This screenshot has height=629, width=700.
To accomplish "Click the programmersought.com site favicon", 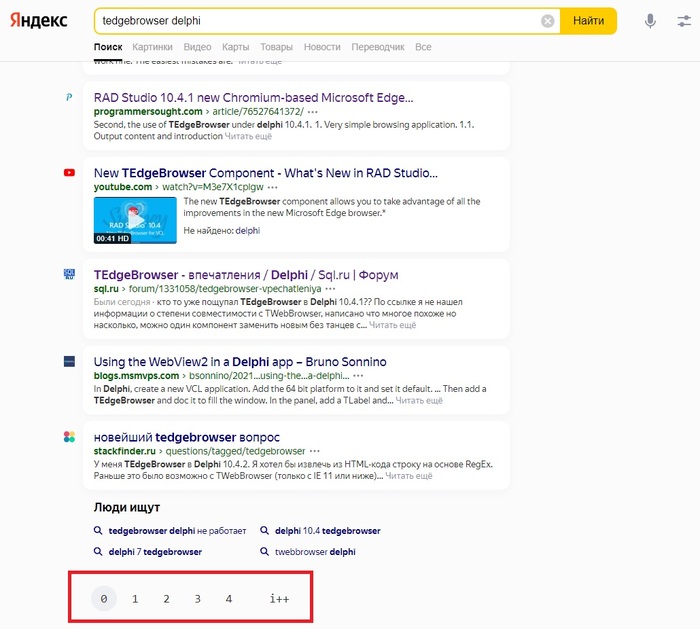I will [69, 97].
